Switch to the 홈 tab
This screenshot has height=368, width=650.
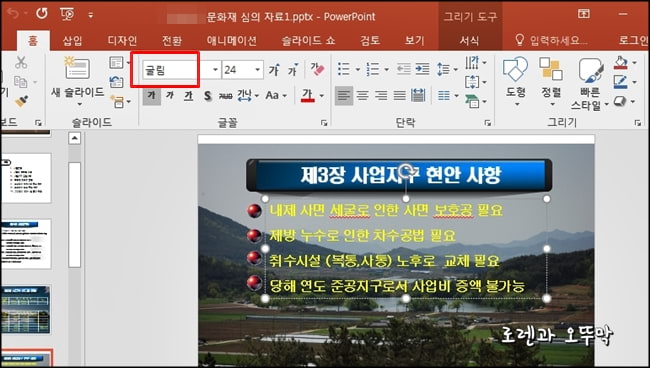click(33, 41)
